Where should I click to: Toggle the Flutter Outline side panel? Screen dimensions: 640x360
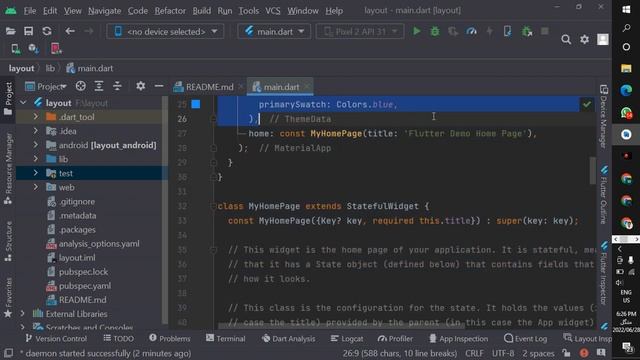pos(604,195)
